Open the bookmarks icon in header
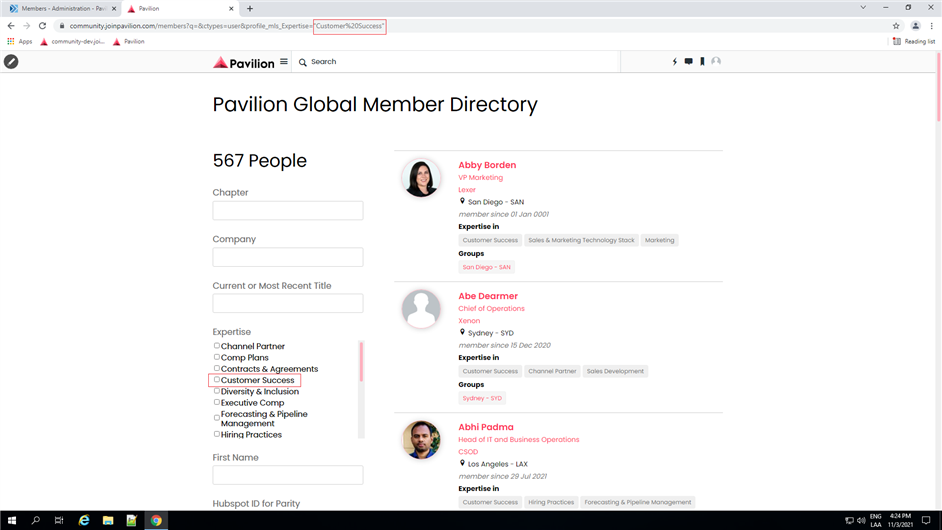 pos(702,61)
